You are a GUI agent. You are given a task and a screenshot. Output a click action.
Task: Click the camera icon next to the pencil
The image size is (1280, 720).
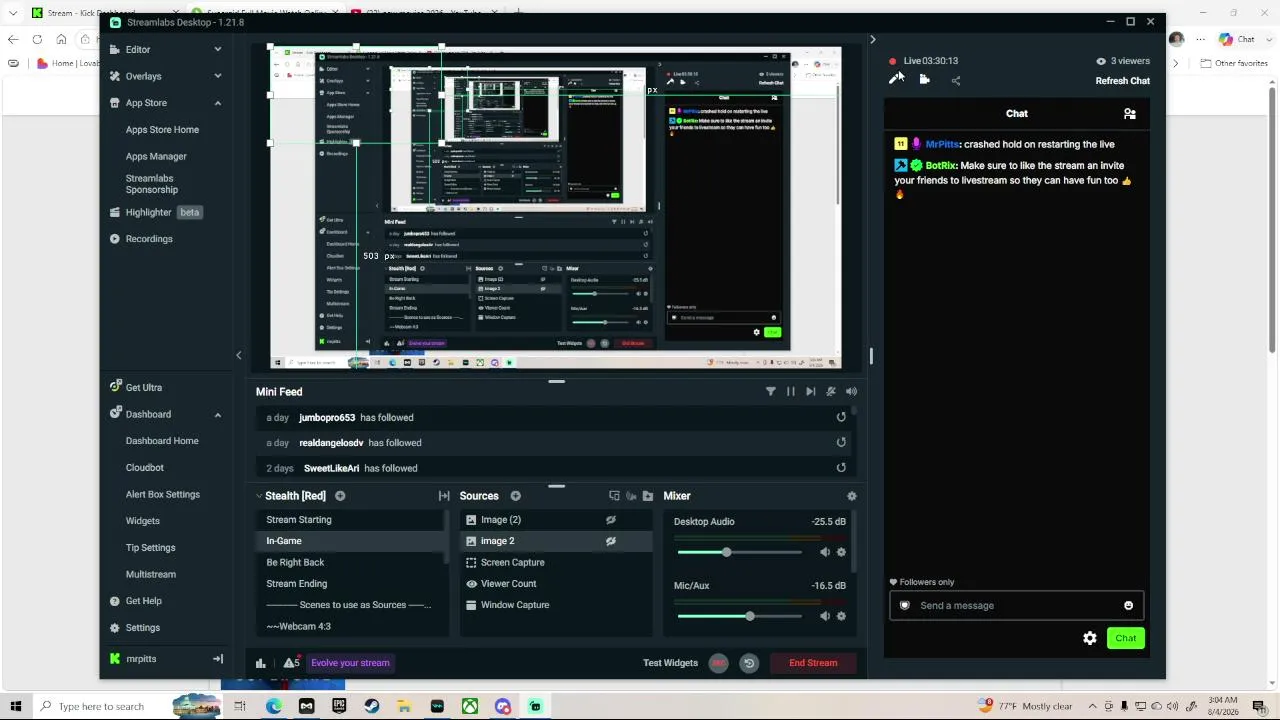tap(925, 80)
